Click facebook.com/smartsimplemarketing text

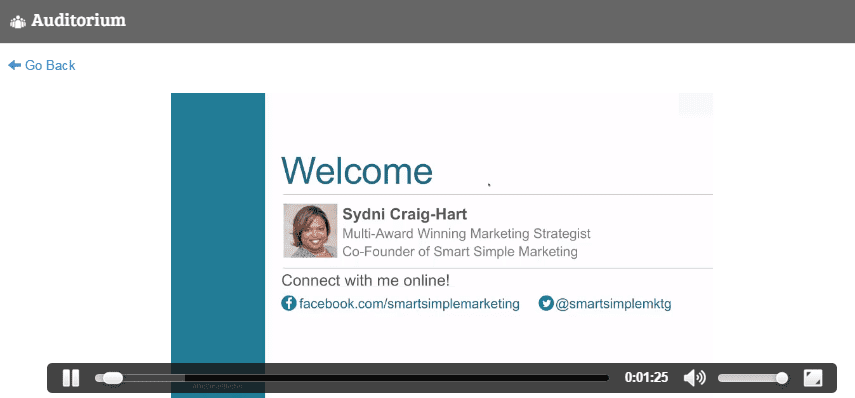[410, 304]
